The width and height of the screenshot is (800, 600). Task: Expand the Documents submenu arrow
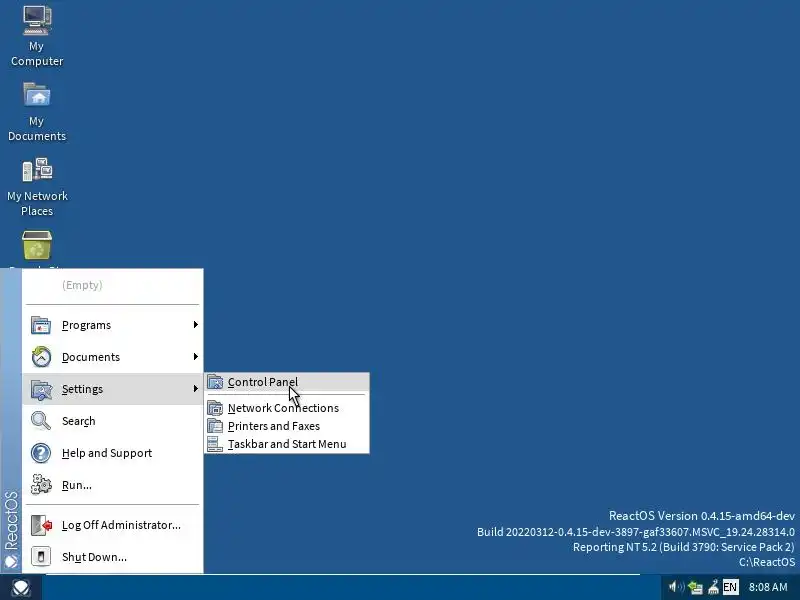[x=195, y=357]
